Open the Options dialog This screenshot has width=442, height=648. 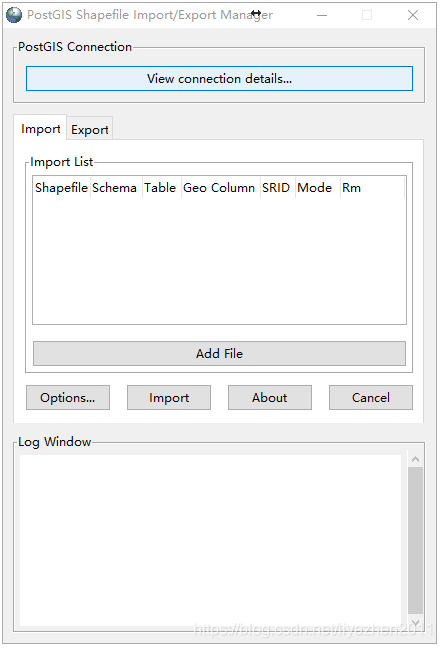point(68,398)
